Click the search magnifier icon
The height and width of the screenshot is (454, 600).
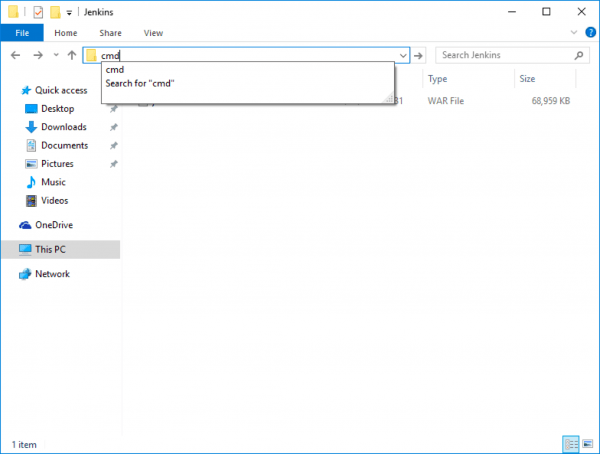[579, 56]
